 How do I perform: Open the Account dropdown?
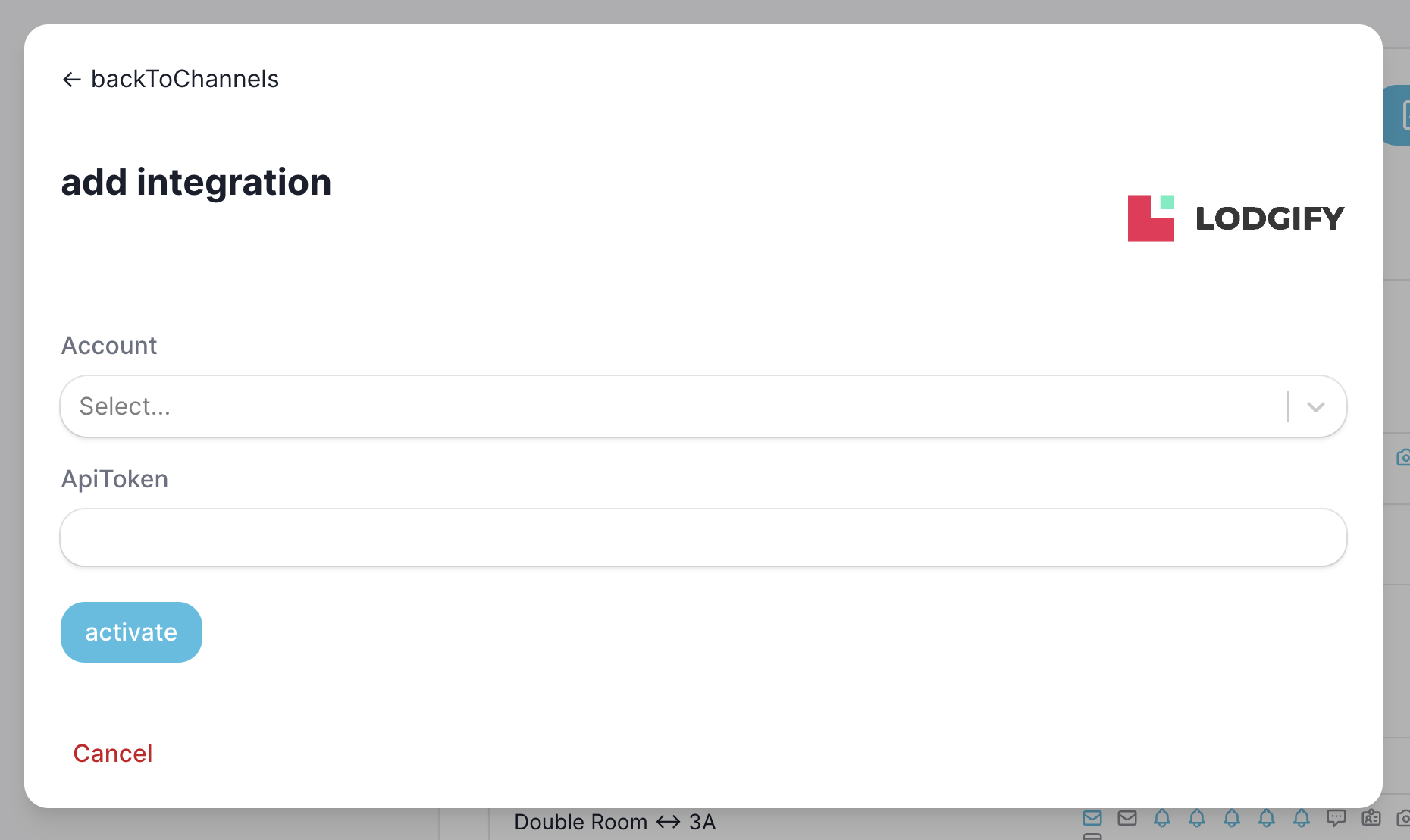point(682,406)
